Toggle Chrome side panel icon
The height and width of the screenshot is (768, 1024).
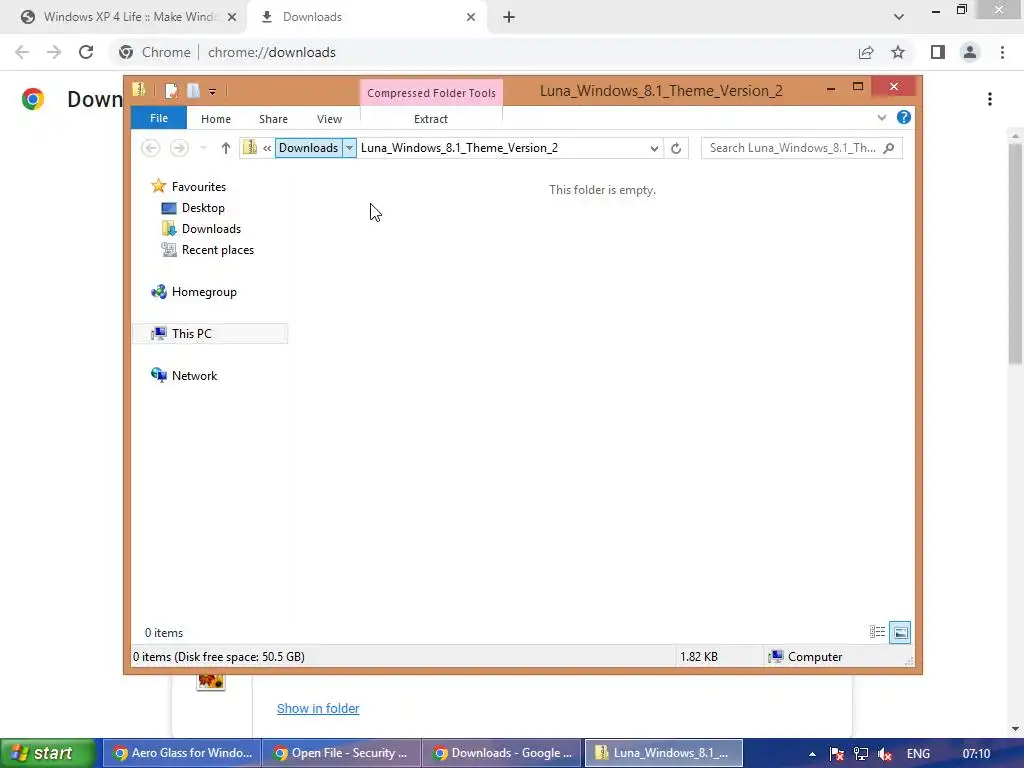pos(938,52)
